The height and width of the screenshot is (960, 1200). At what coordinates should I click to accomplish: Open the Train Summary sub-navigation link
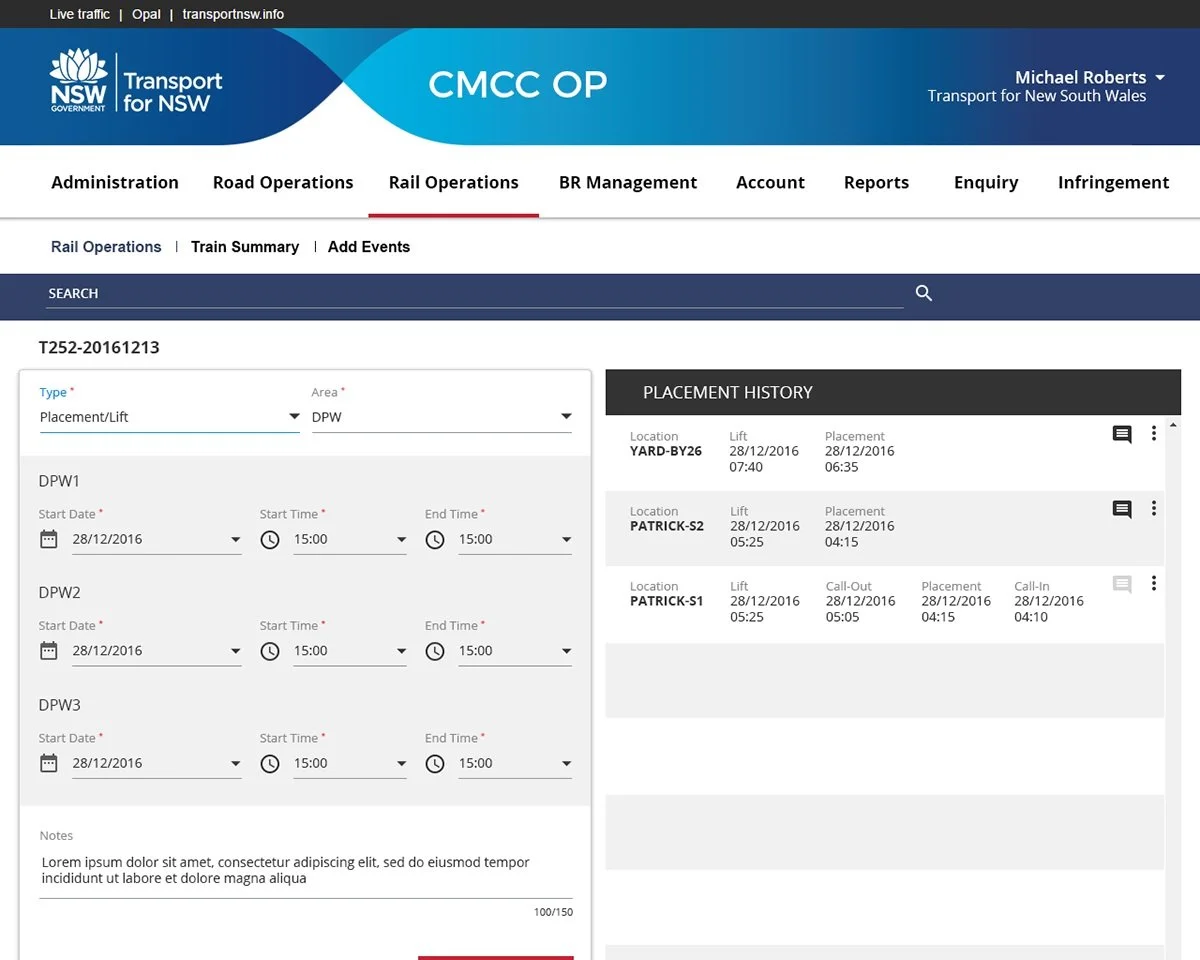pos(245,247)
